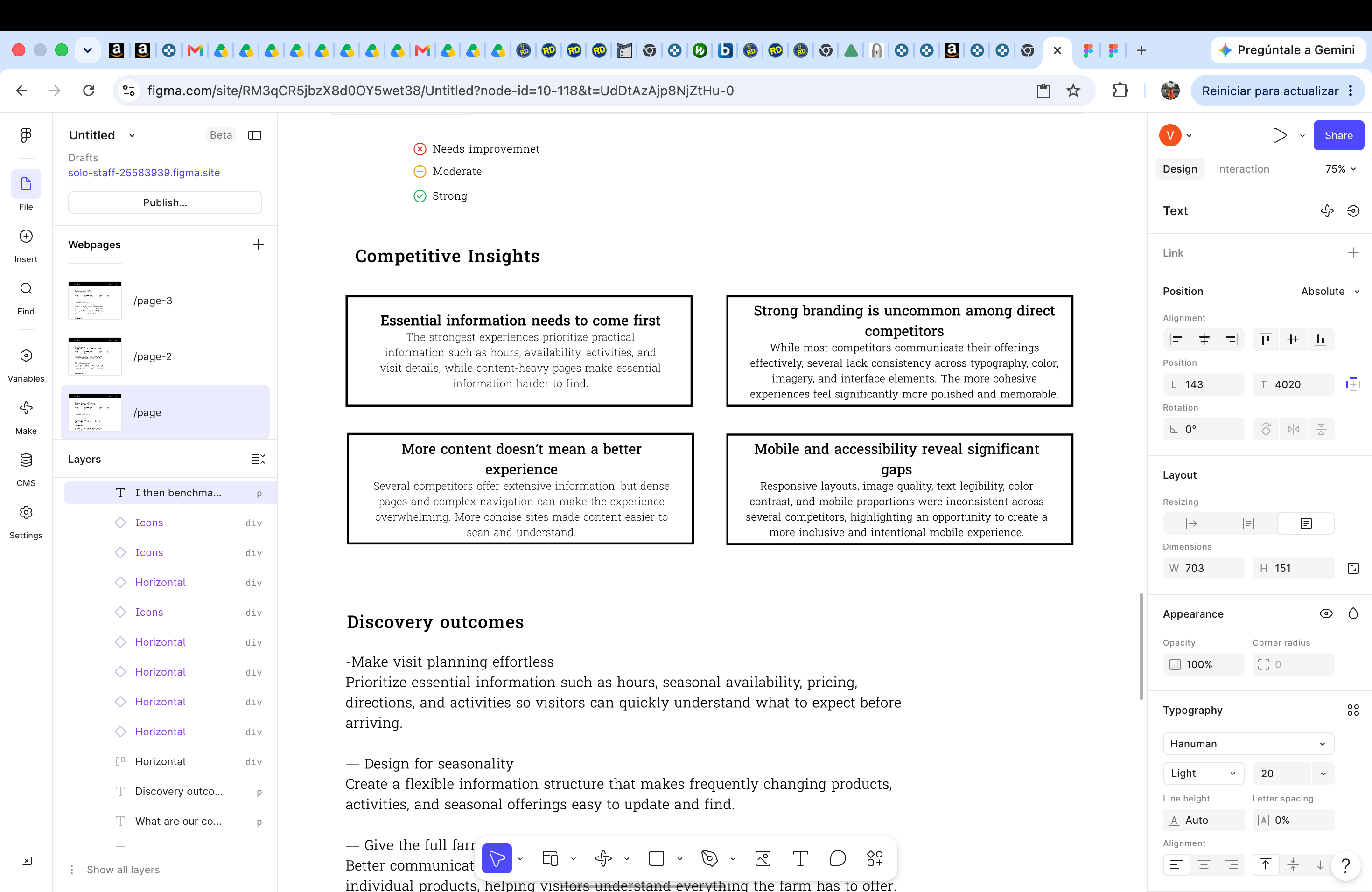Open the fill blend mode droplet icon
This screenshot has width=1372, height=892.
pos(1352,613)
